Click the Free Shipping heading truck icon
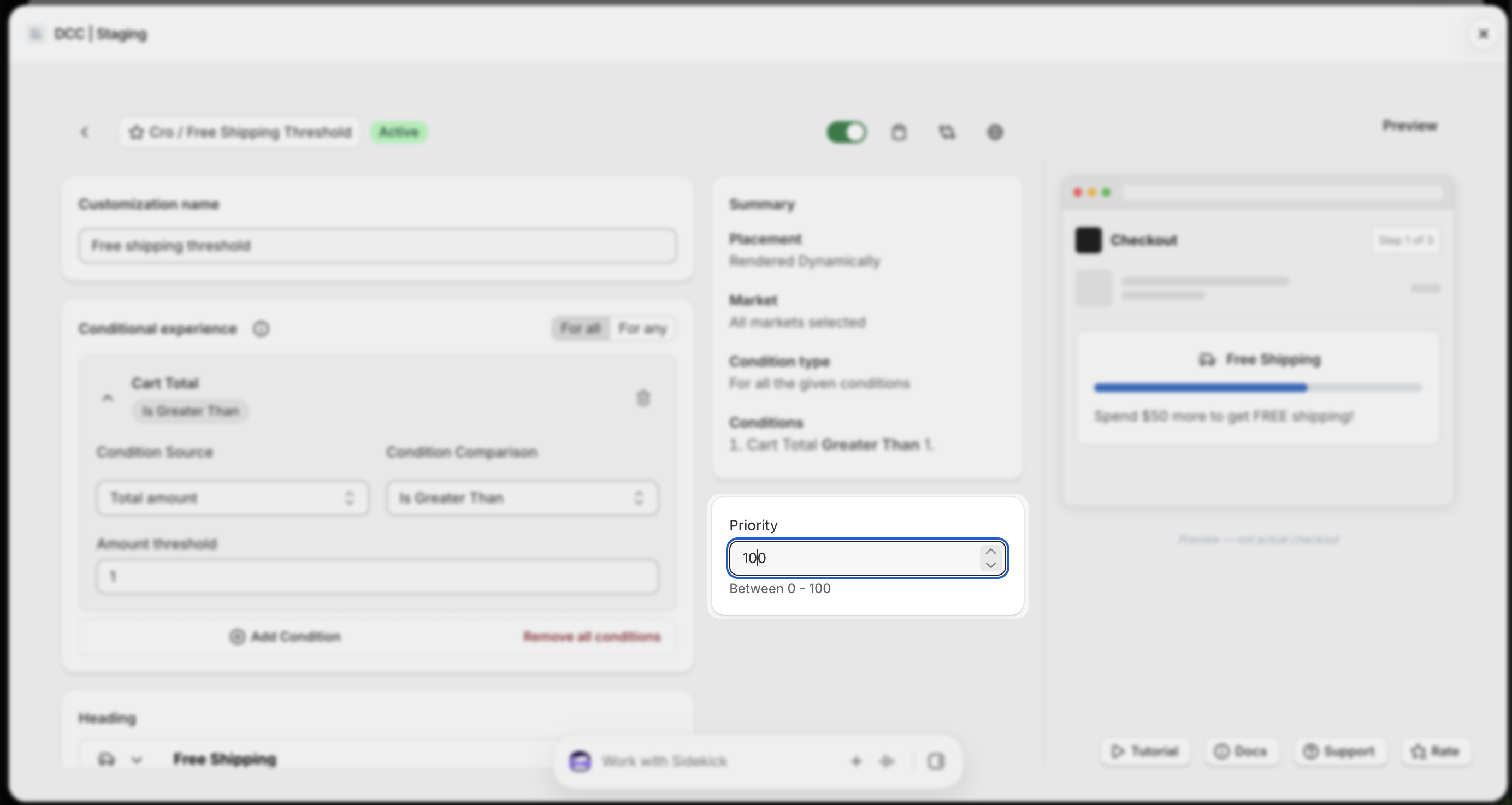This screenshot has width=1512, height=805. coord(107,760)
